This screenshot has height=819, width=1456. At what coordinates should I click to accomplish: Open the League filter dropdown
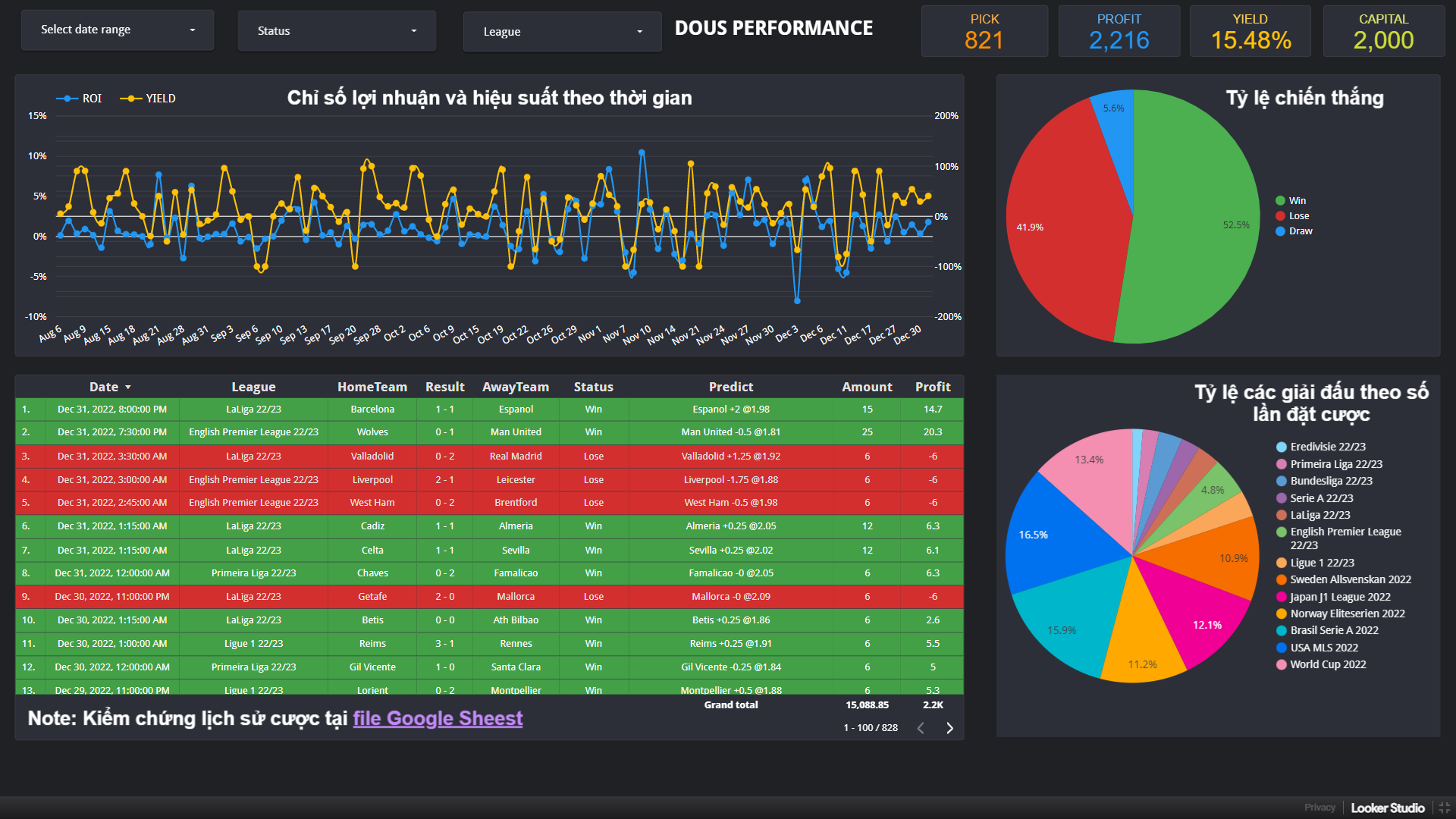[x=562, y=32]
